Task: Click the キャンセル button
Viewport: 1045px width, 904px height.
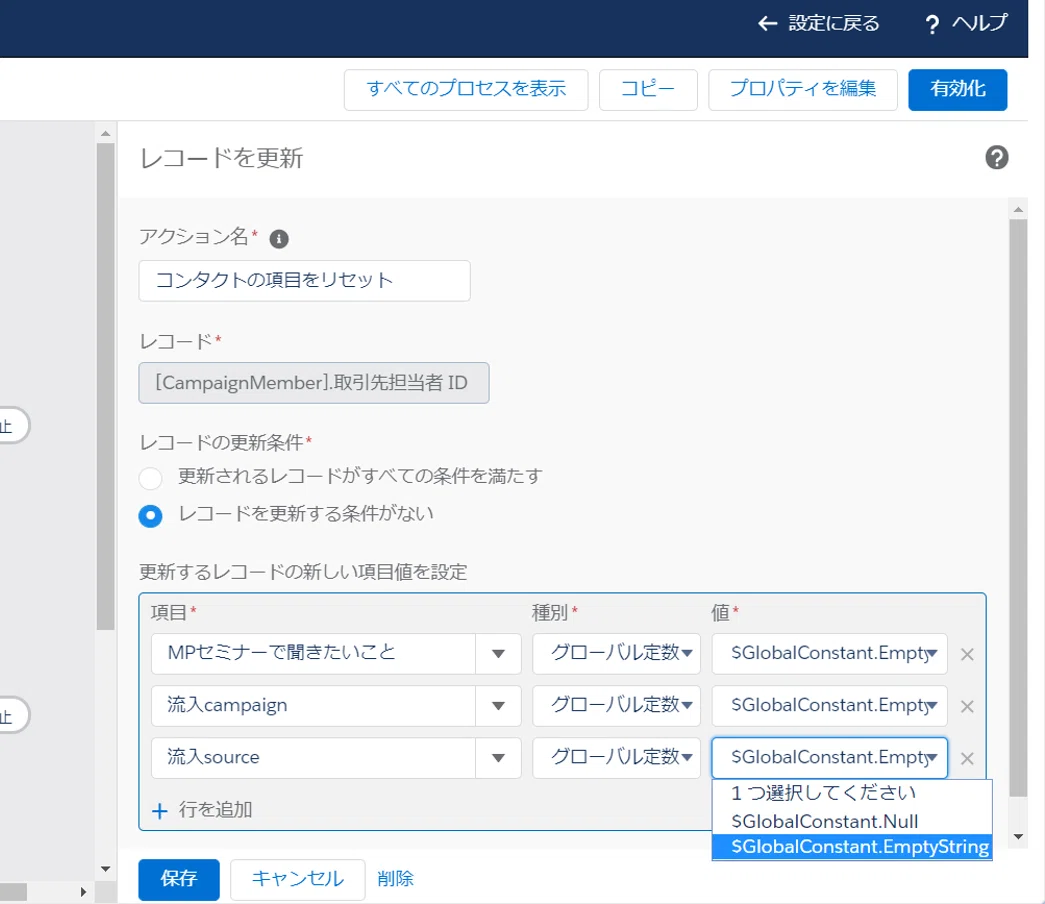Action: point(298,879)
